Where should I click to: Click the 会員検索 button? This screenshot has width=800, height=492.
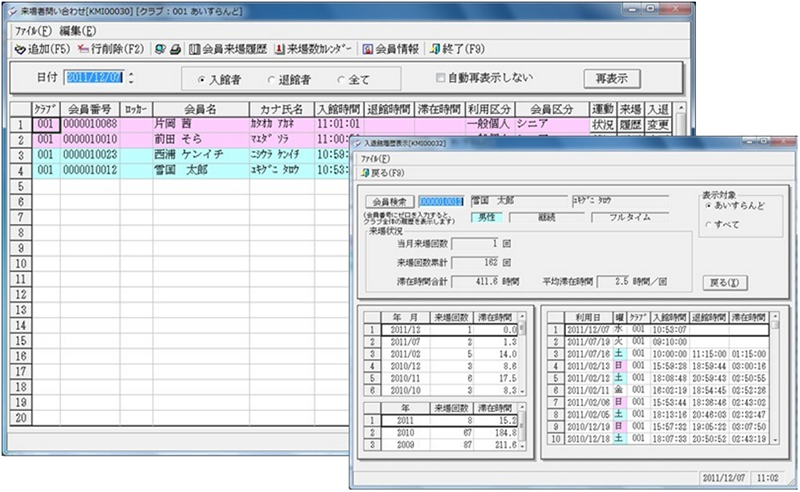point(389,202)
